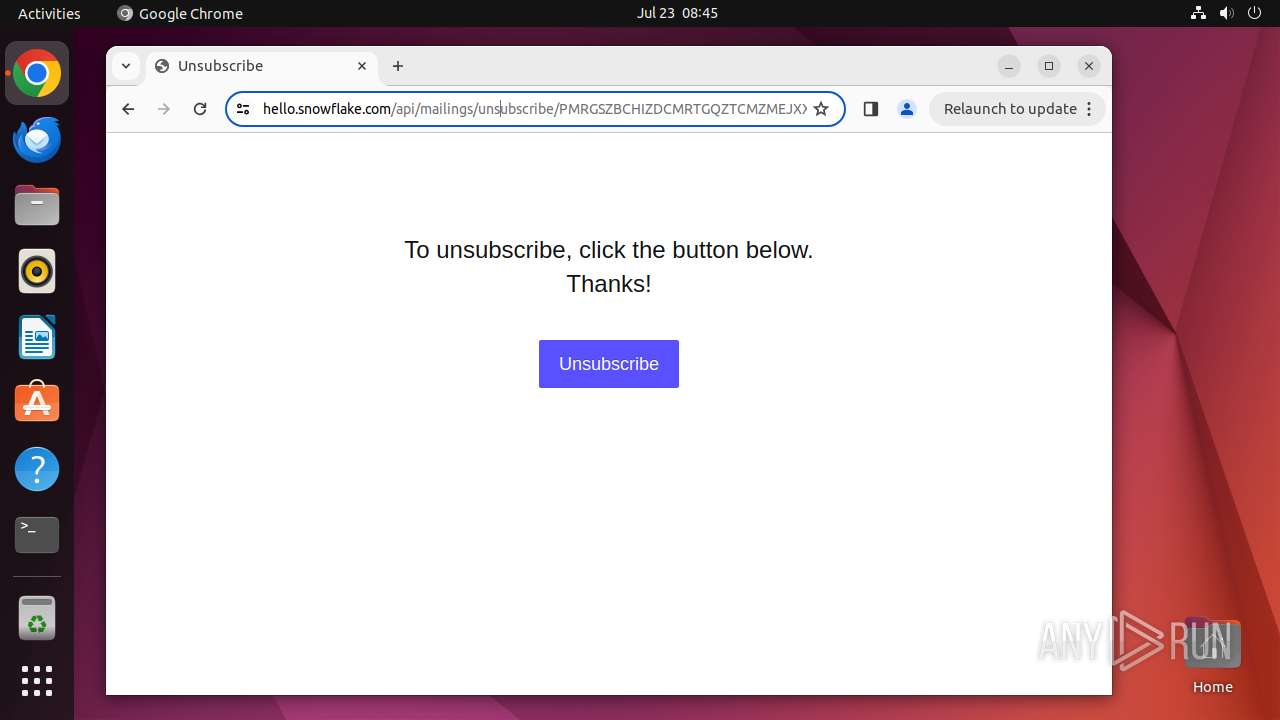Screen dimensions: 1280x720
Task: Open Activities overview
Action: click(x=49, y=13)
